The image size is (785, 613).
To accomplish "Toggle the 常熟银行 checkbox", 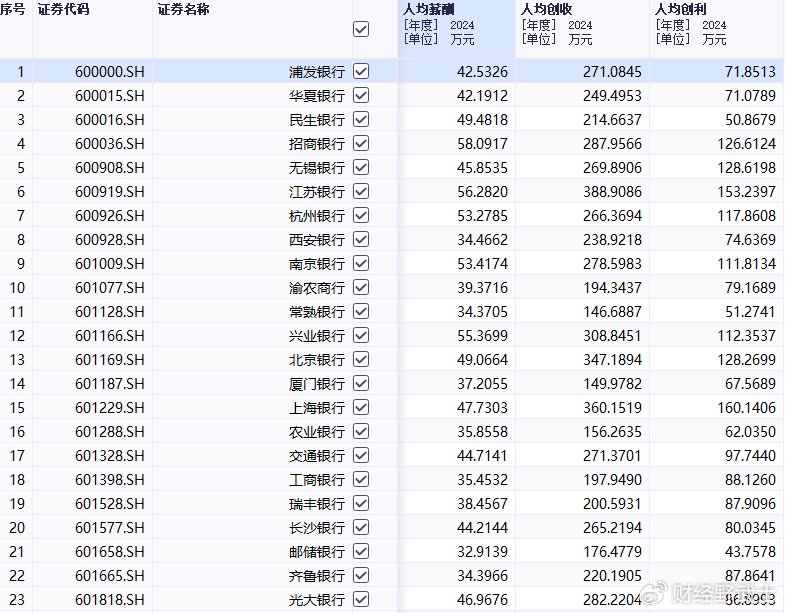I will [x=361, y=312].
